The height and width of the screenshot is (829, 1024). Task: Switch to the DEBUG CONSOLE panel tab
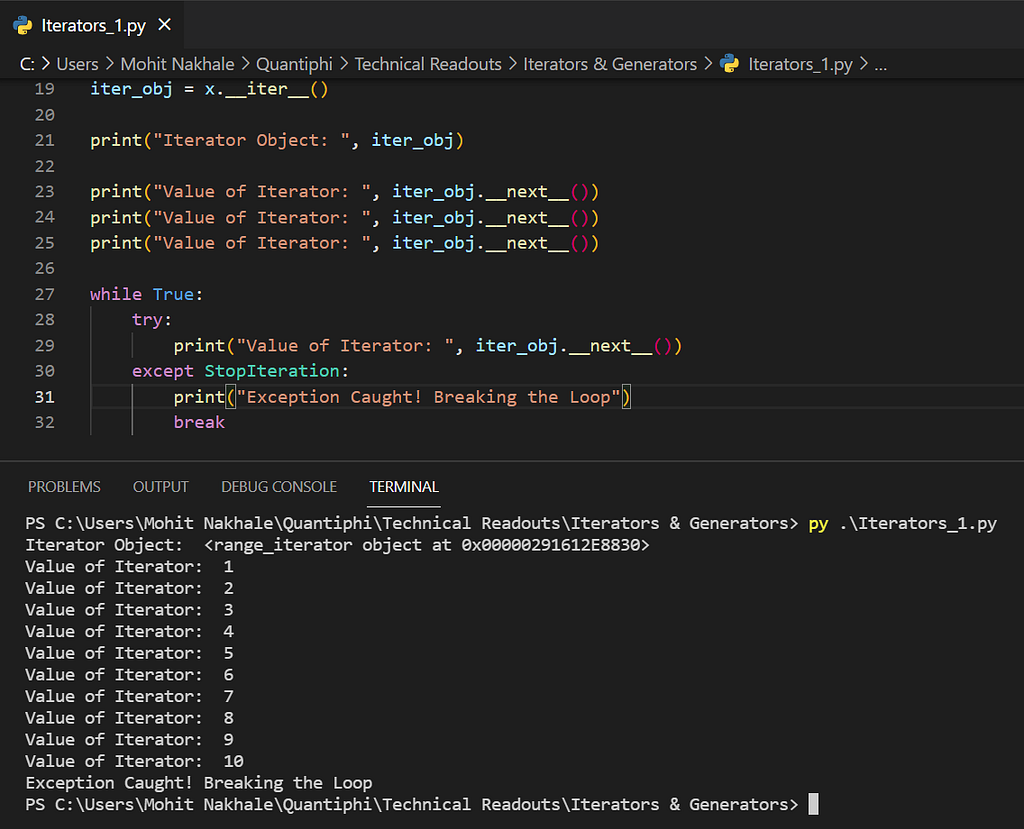279,487
